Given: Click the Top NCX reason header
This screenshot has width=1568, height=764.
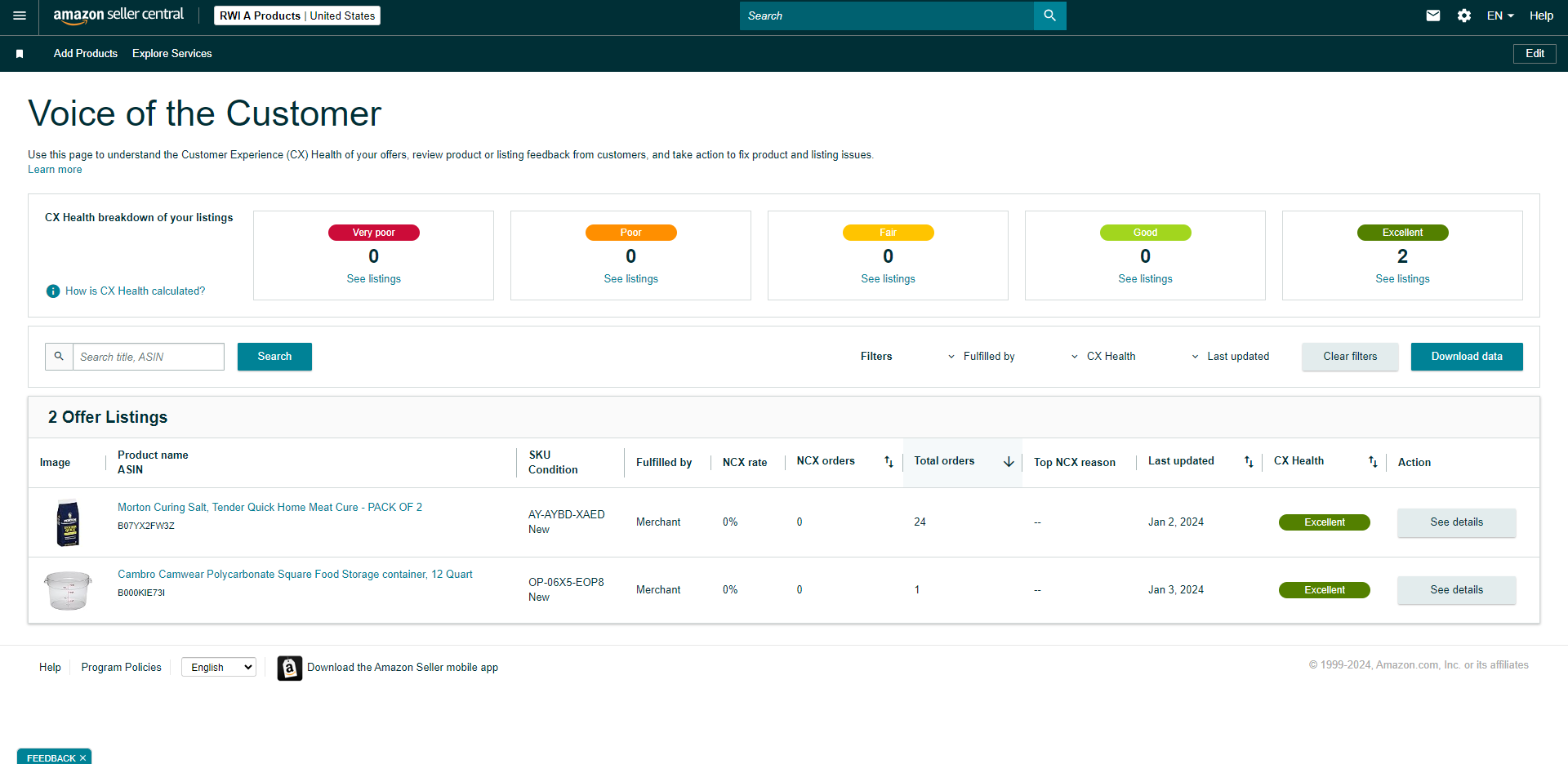Looking at the screenshot, I should point(1075,463).
